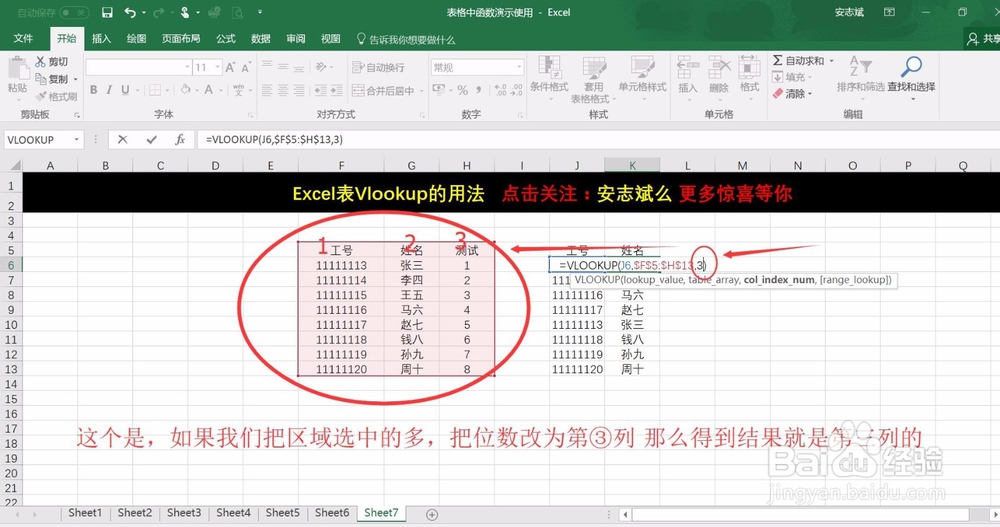Switch to Sheet4 tab
Viewport: 1000px width, 527px height.
coord(233,513)
